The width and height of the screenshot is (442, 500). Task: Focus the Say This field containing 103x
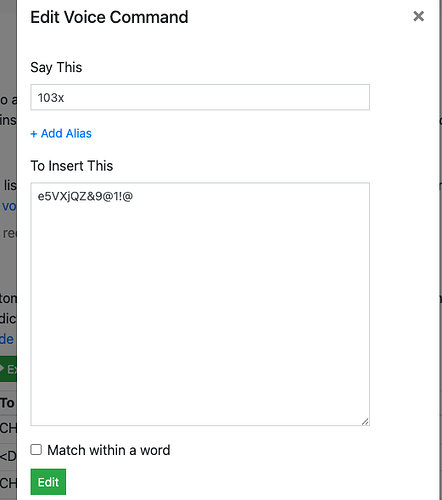click(x=200, y=97)
